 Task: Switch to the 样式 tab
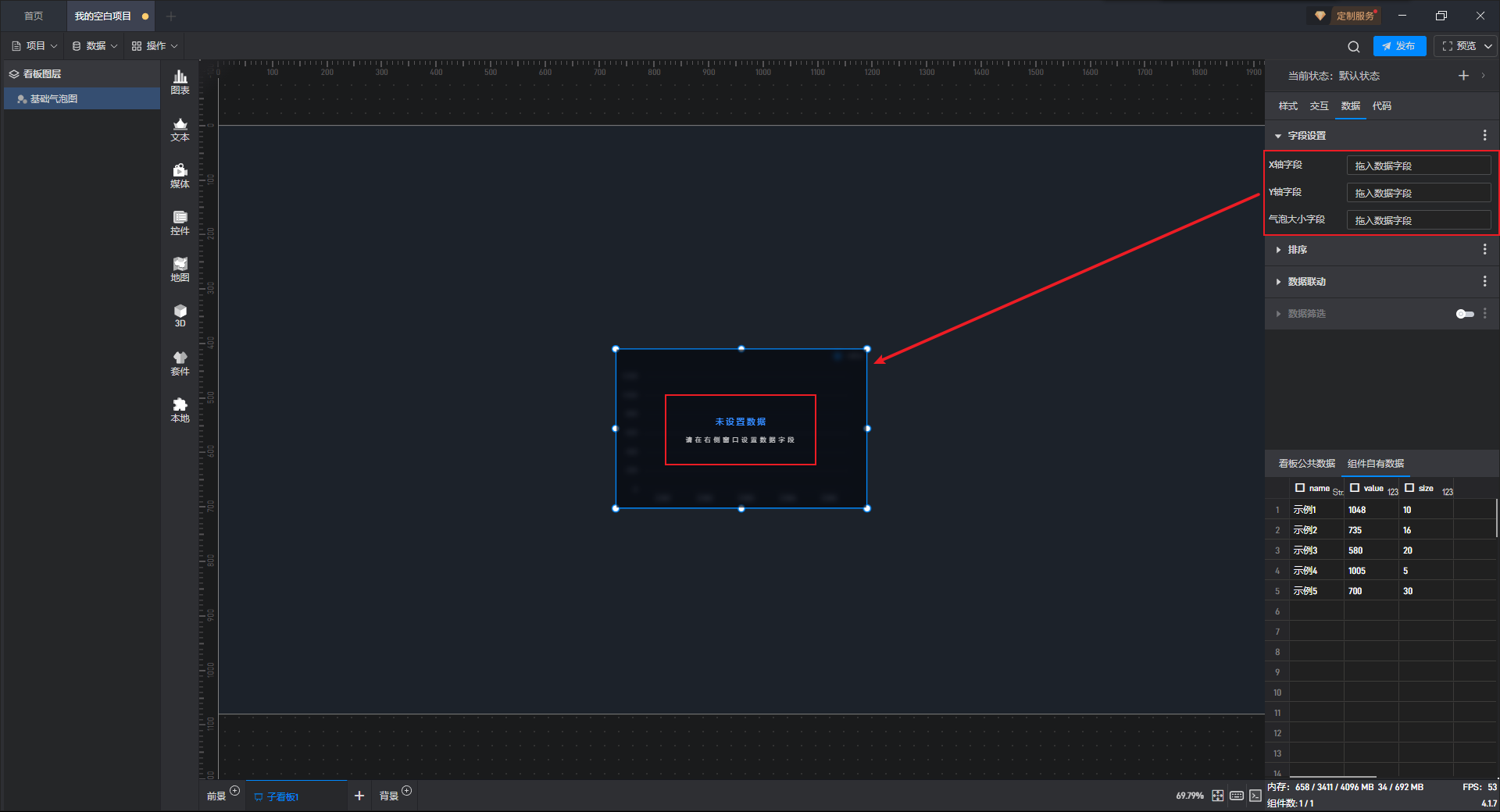[x=1287, y=106]
